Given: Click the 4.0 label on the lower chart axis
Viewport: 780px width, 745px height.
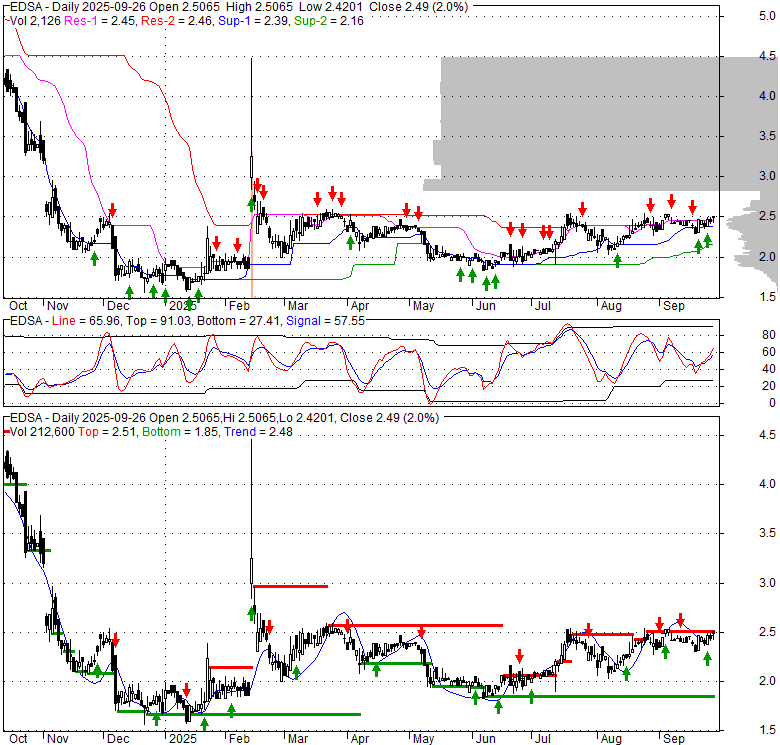Looking at the screenshot, I should pos(767,484).
